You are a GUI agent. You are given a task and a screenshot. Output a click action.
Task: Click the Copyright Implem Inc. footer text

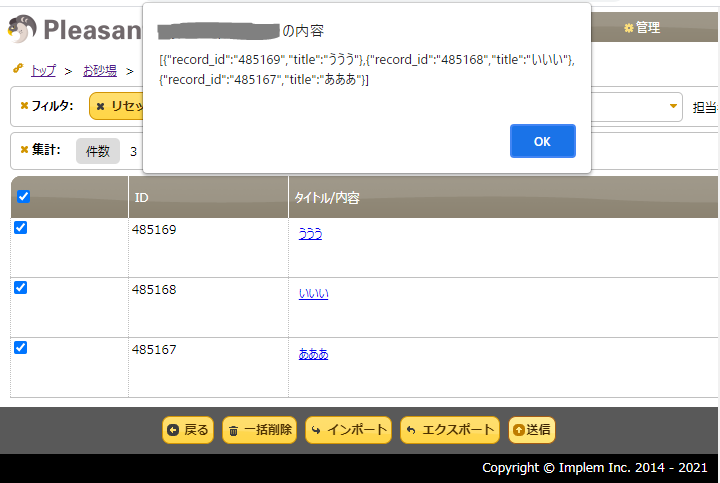(595, 467)
